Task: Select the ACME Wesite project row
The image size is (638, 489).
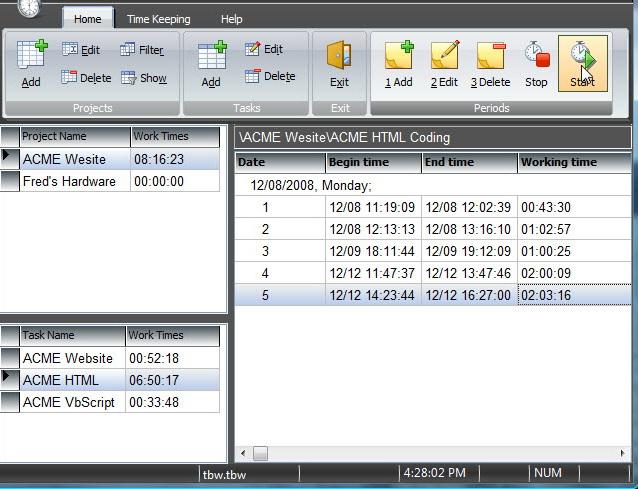Action: click(110, 159)
